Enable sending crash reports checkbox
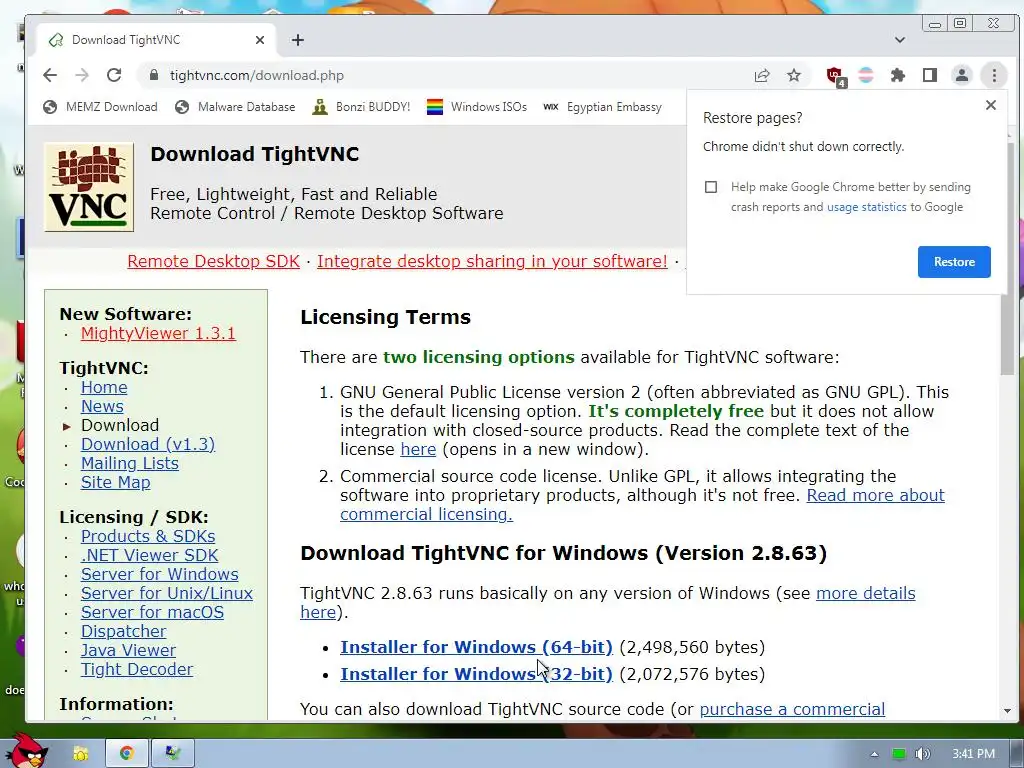This screenshot has height=768, width=1024. (711, 187)
